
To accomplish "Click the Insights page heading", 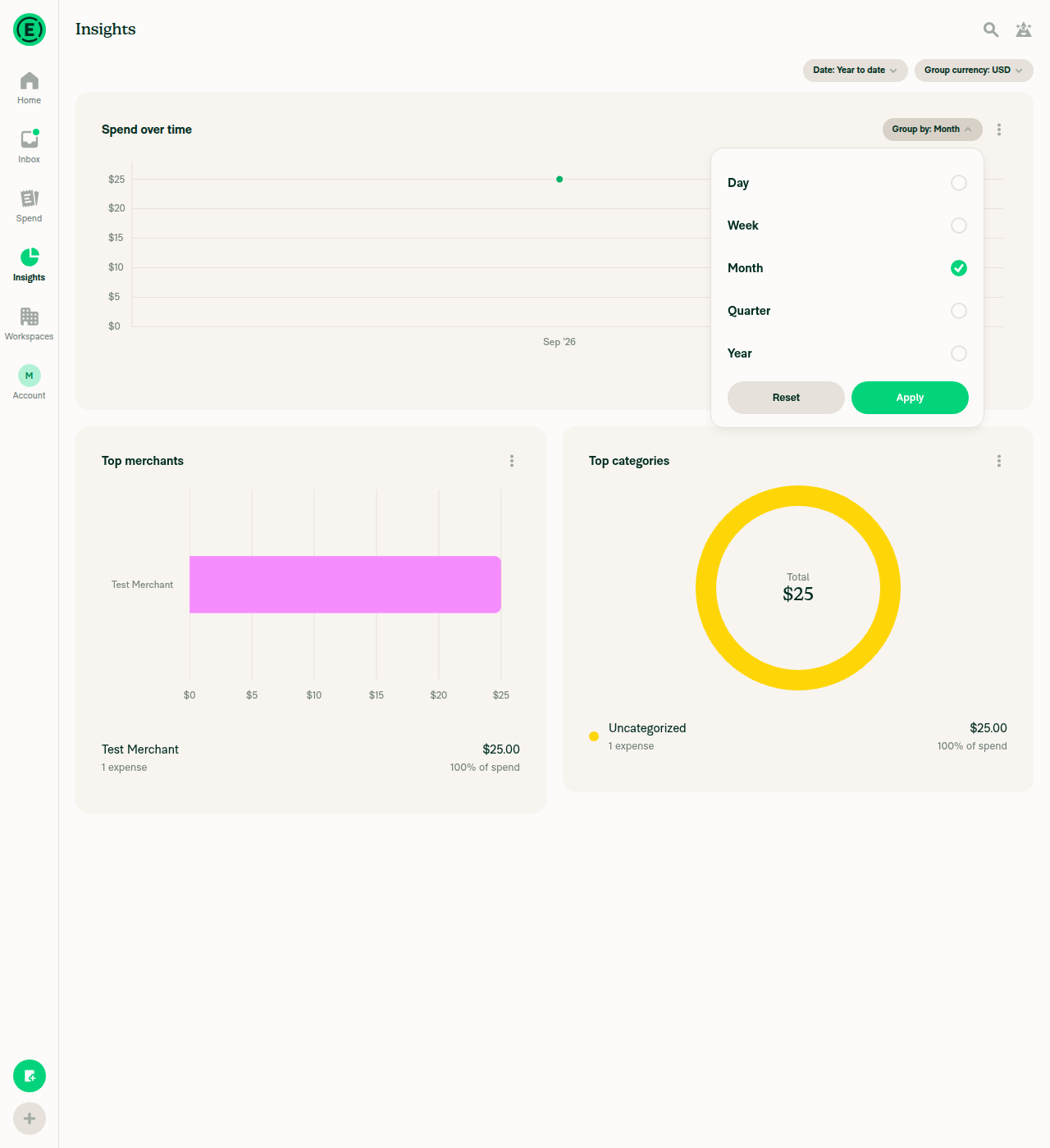I will coord(106,29).
